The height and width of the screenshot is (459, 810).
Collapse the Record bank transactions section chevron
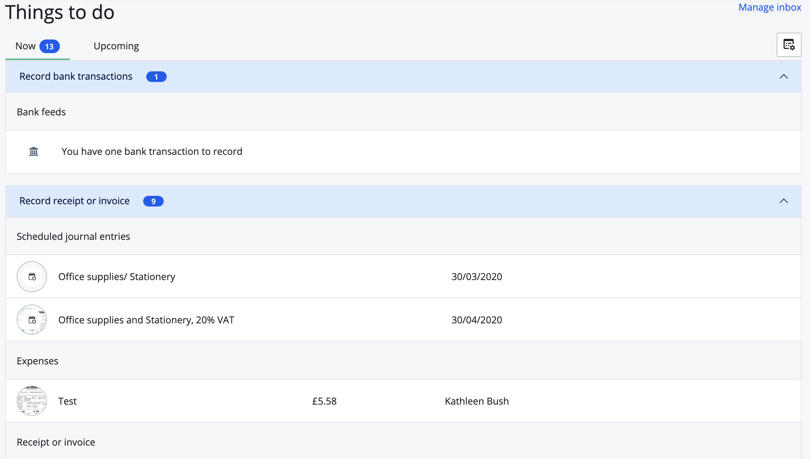point(783,77)
